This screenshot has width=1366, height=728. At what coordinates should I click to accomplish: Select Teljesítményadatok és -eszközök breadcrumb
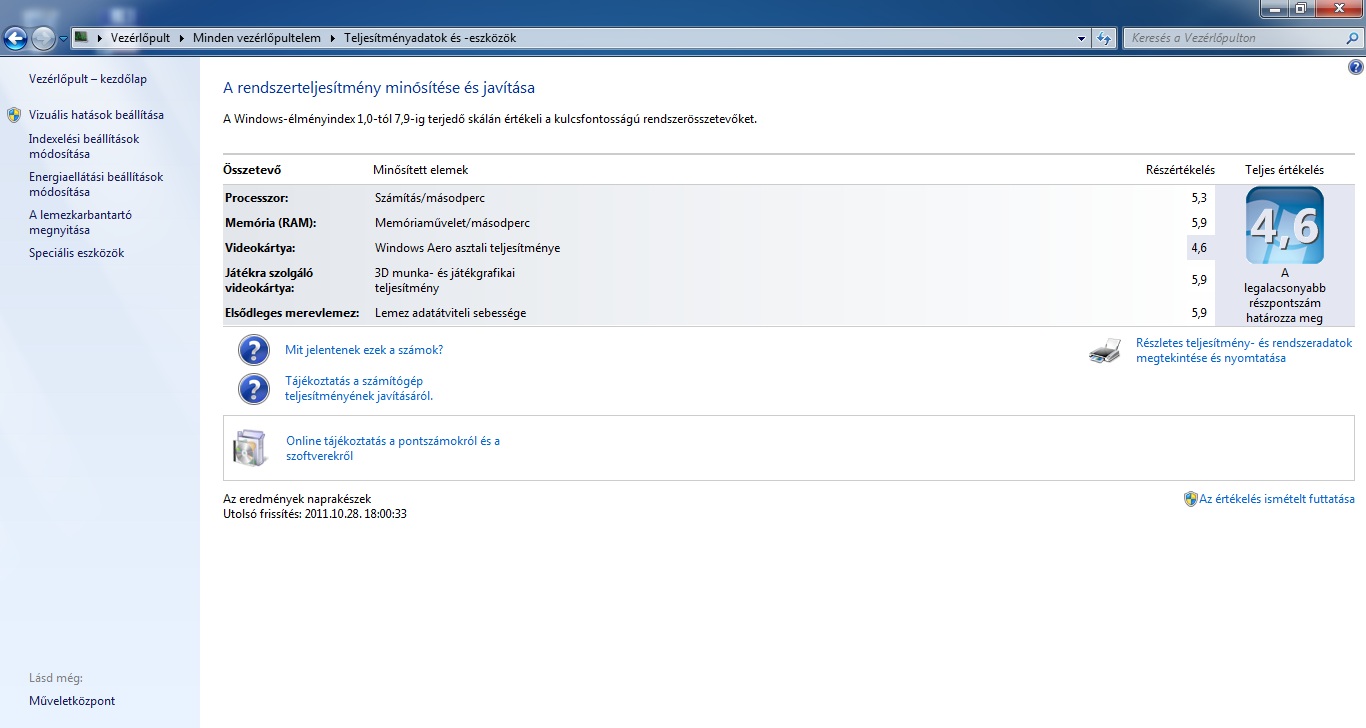pyautogui.click(x=430, y=38)
